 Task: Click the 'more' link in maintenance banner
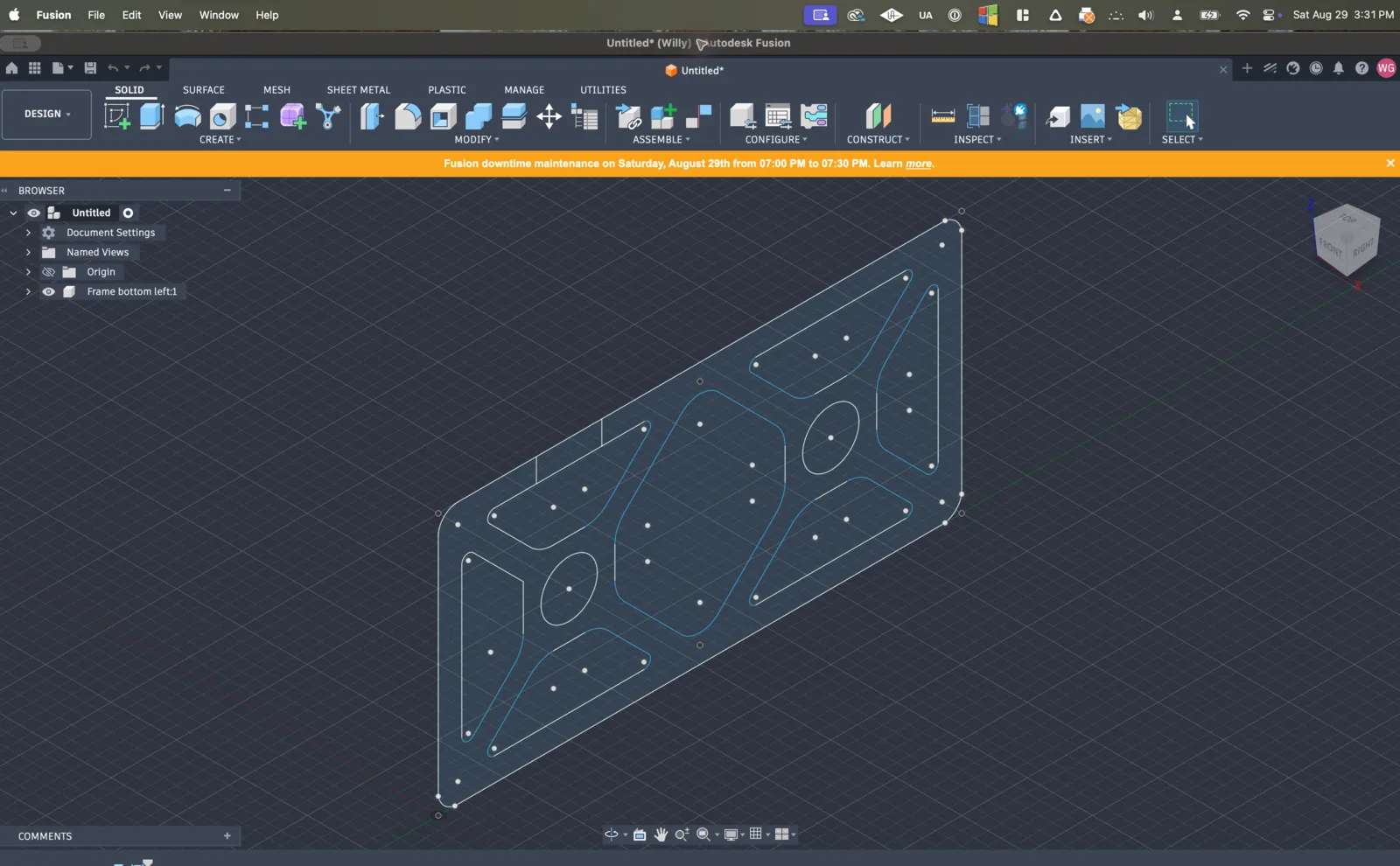coord(919,164)
